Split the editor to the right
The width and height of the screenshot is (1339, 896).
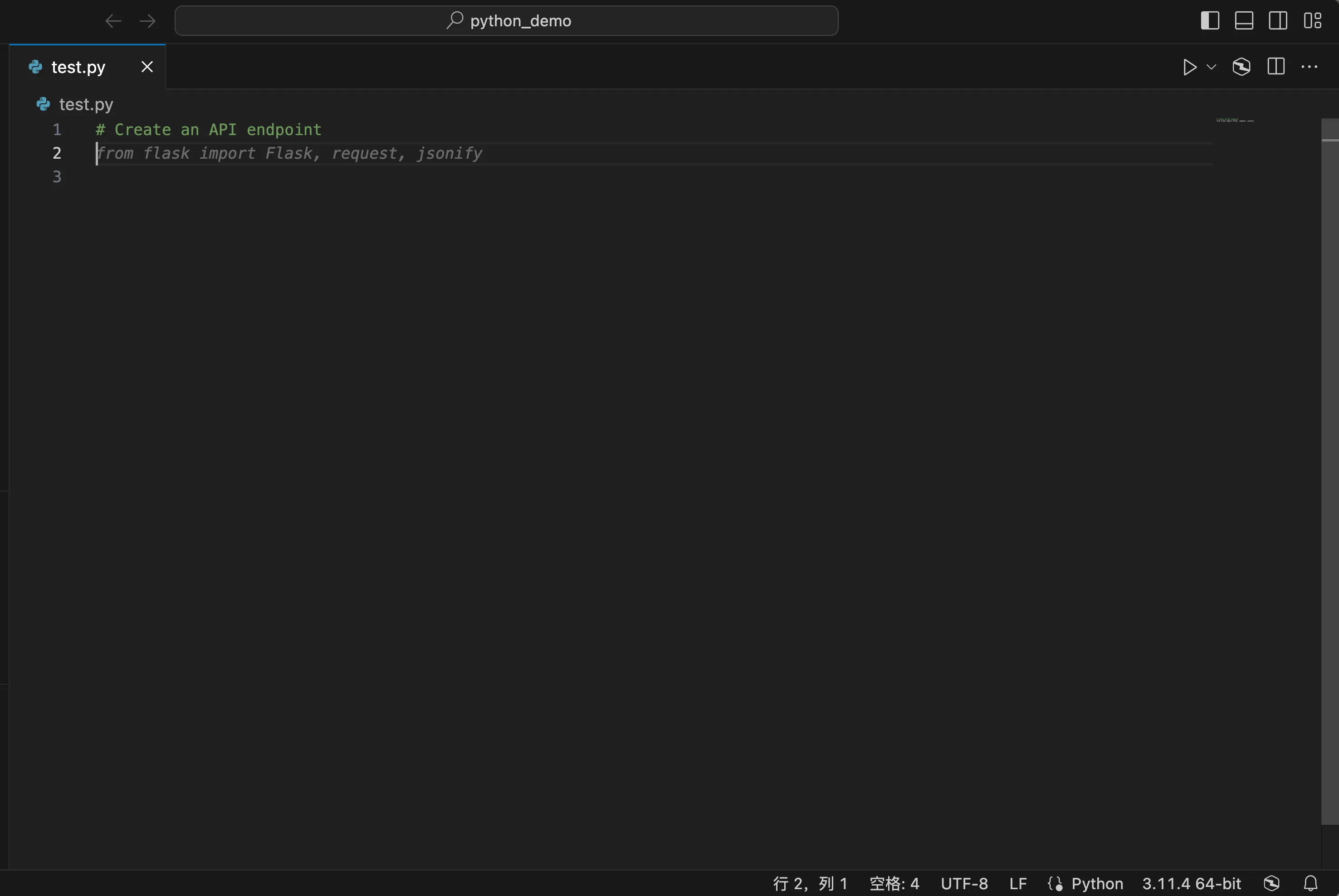[1275, 67]
